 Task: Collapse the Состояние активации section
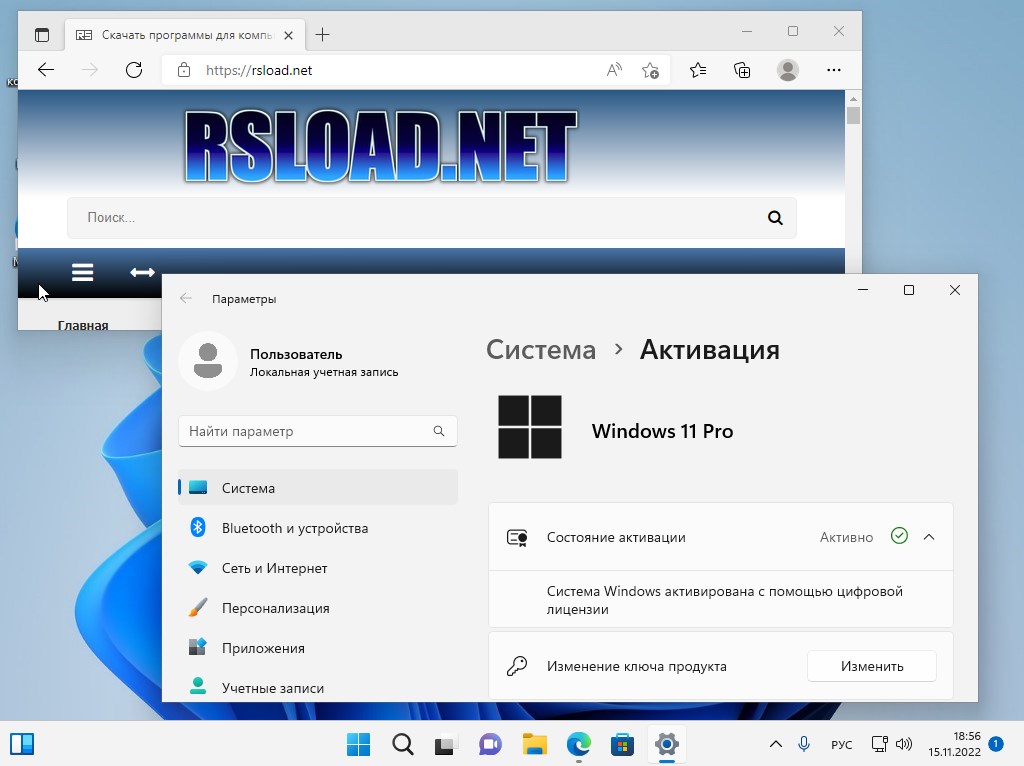click(x=929, y=537)
